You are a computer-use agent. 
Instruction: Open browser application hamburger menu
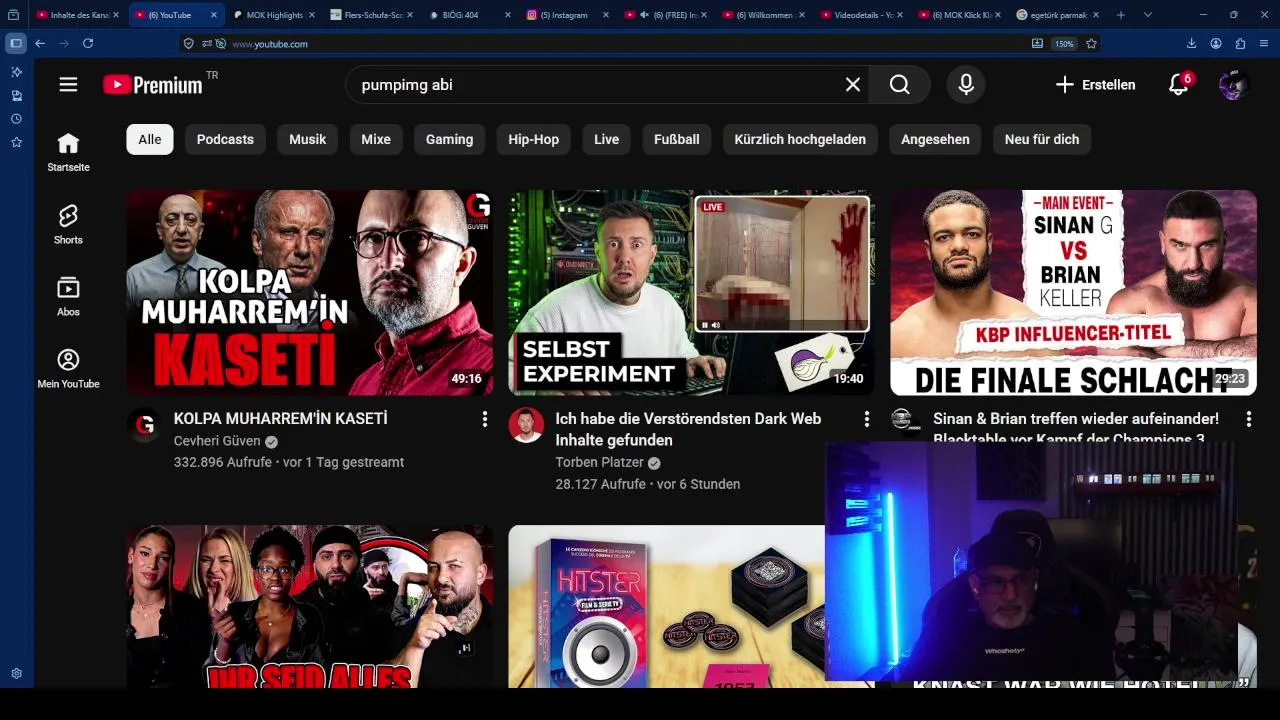coord(1265,44)
